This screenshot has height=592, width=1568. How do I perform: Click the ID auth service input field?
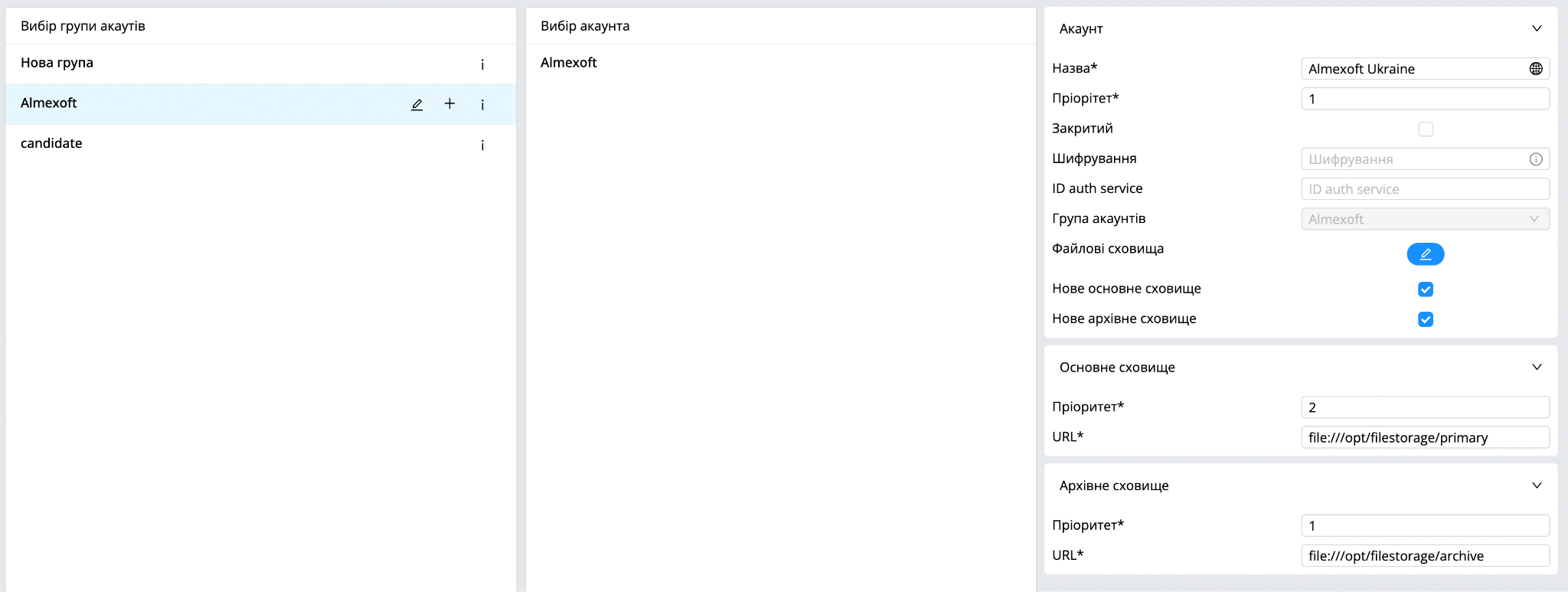1426,188
